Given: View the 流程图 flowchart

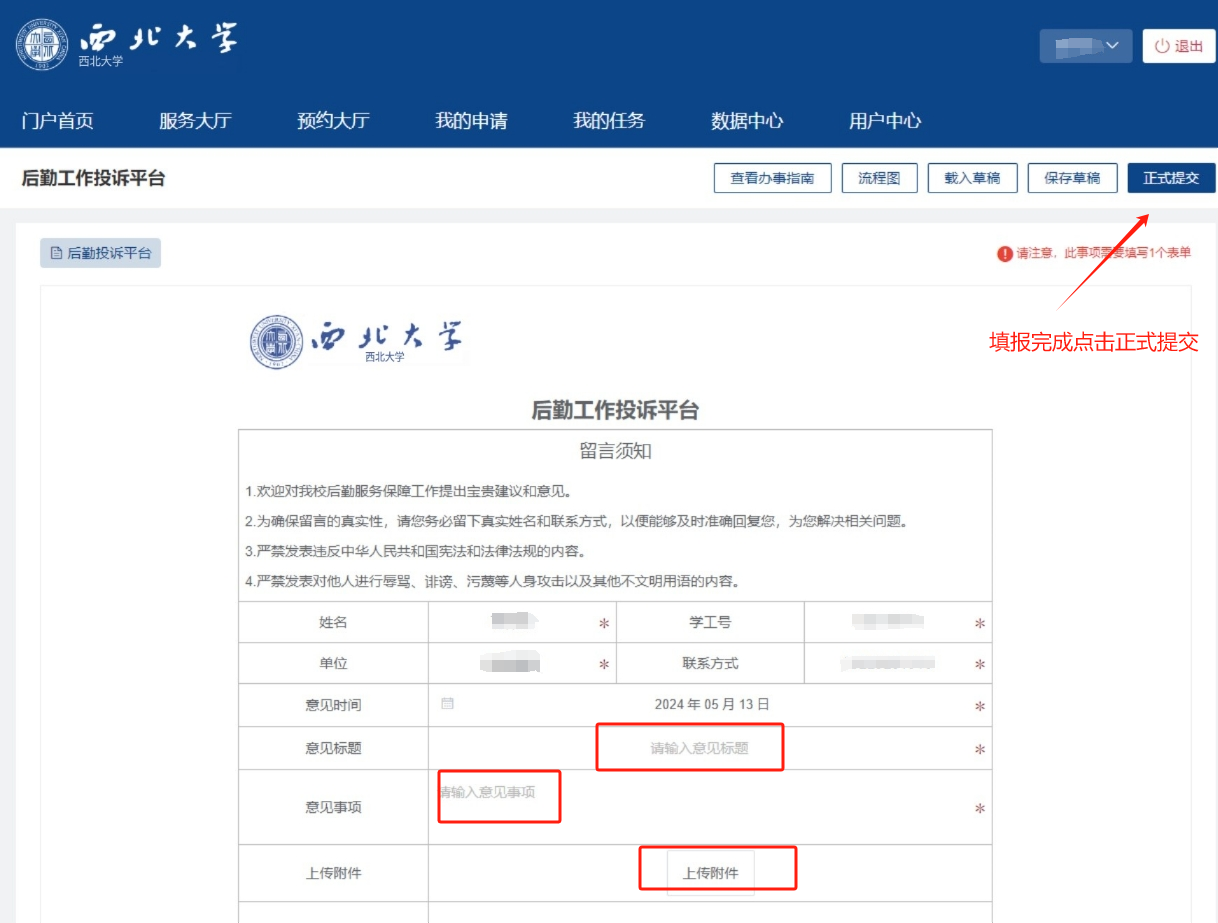Looking at the screenshot, I should tap(879, 178).
